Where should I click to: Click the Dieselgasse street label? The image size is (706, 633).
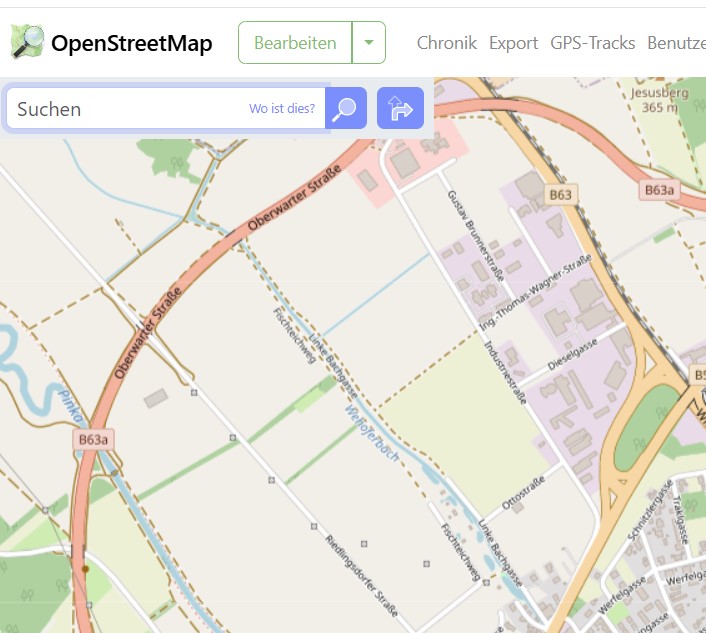[x=573, y=354]
